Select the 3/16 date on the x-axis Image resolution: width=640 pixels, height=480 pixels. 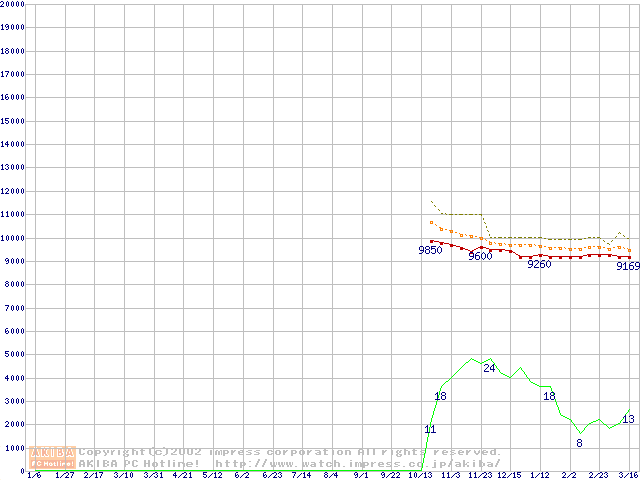628,475
